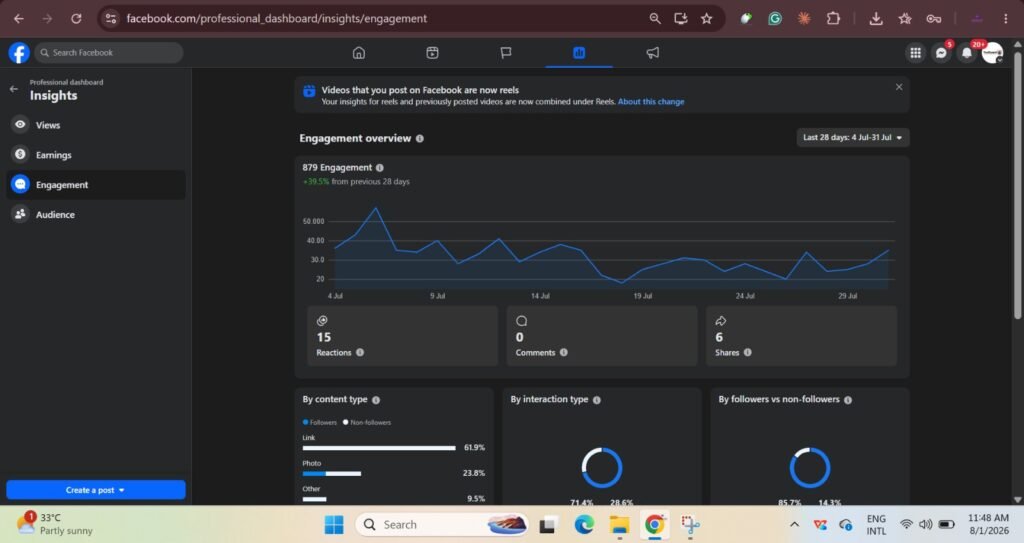Open the browser Extensions puzzle icon
1024x543 pixels.
coord(833,18)
